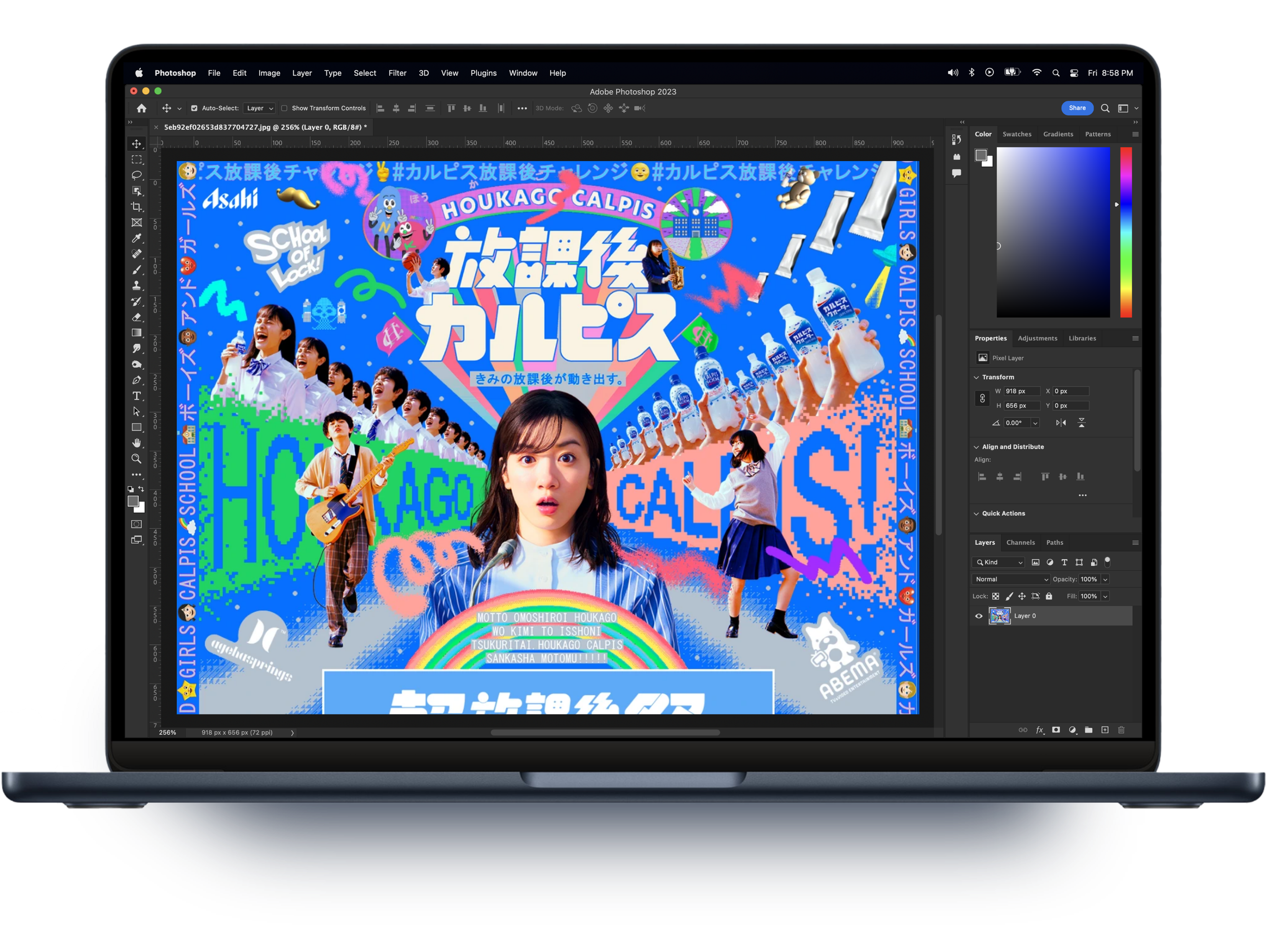The height and width of the screenshot is (952, 1267).
Task: Open the Filter menu
Action: [x=397, y=74]
